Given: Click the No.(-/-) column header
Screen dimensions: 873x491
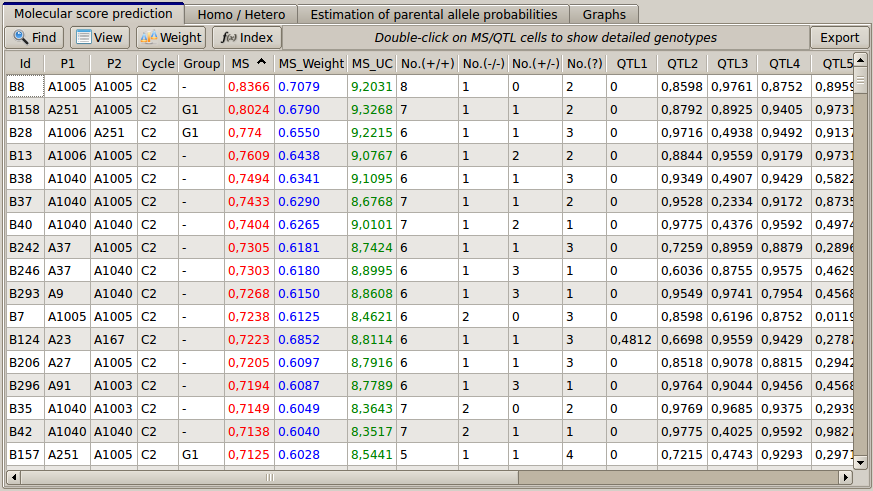Looking at the screenshot, I should point(483,63).
